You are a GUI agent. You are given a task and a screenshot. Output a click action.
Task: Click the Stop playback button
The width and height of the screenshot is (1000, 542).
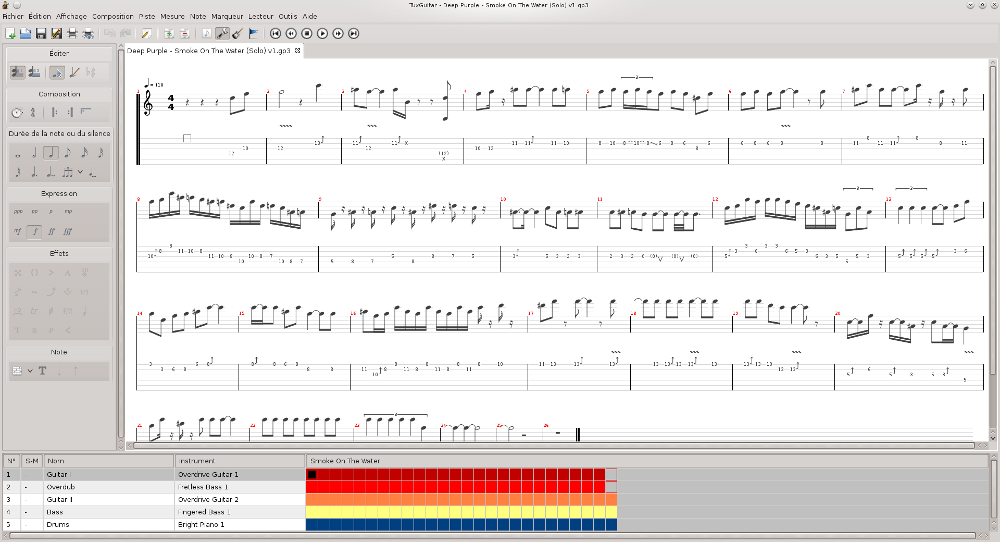click(x=307, y=34)
